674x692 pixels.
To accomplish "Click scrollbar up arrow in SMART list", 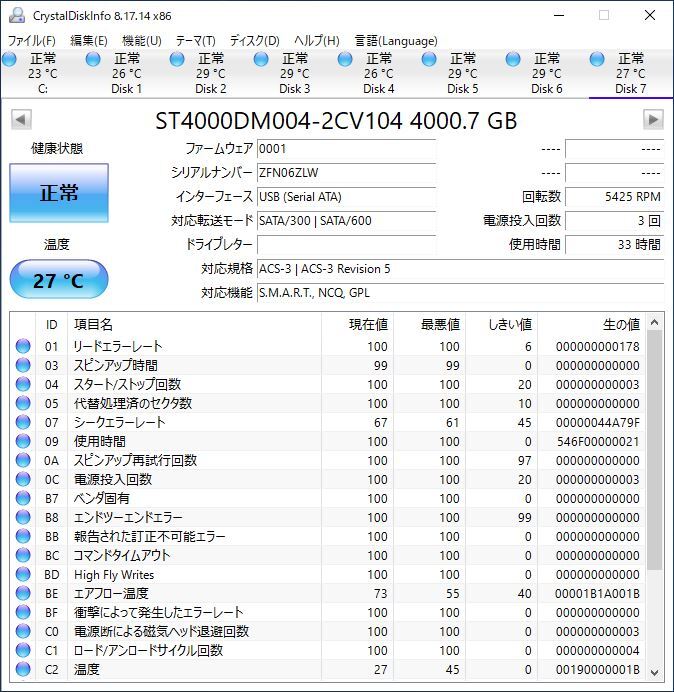I will [x=655, y=323].
